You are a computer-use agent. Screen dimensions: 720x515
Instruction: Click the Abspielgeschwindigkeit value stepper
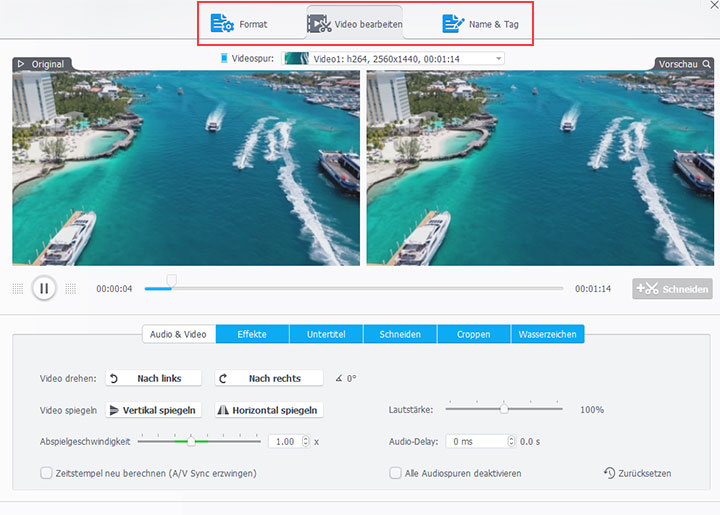(304, 441)
